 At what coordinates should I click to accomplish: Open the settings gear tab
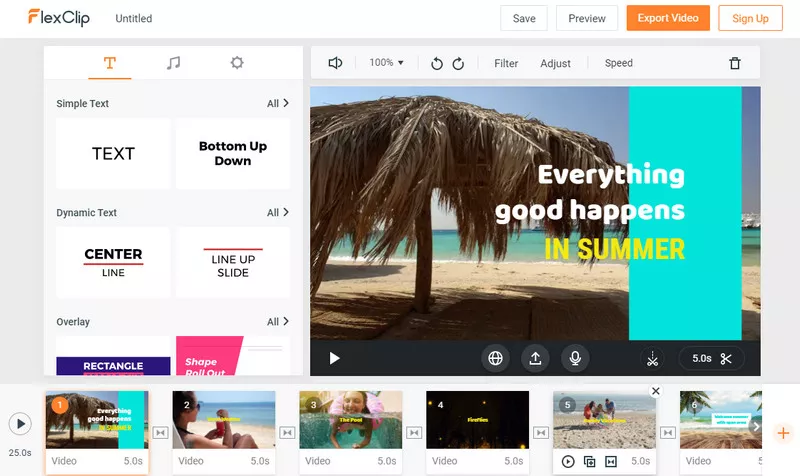pos(237,63)
